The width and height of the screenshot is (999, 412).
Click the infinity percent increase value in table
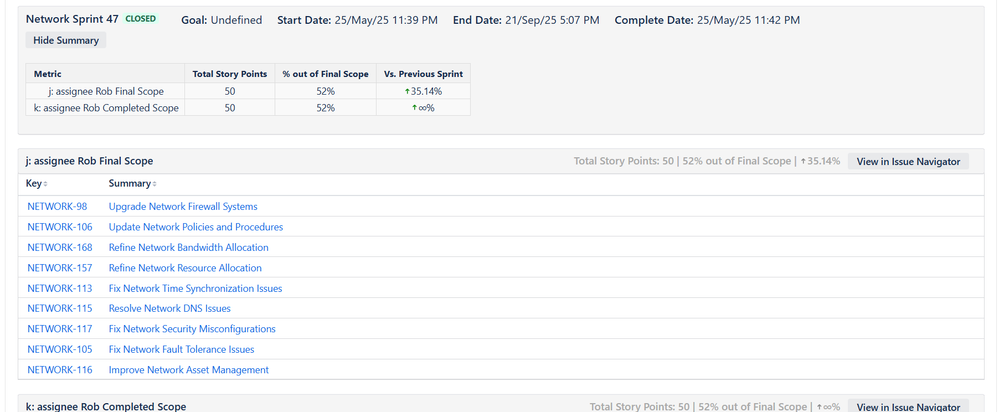[x=423, y=108]
